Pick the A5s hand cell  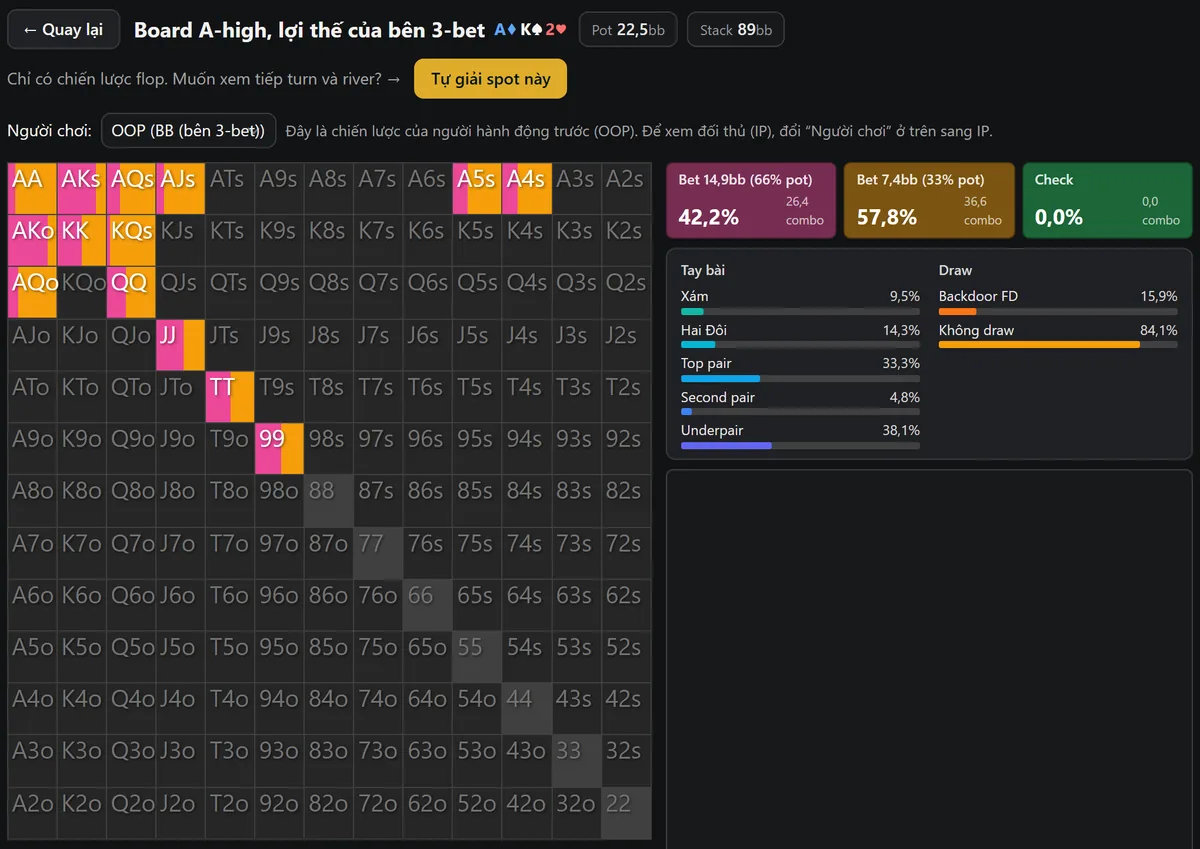point(477,188)
